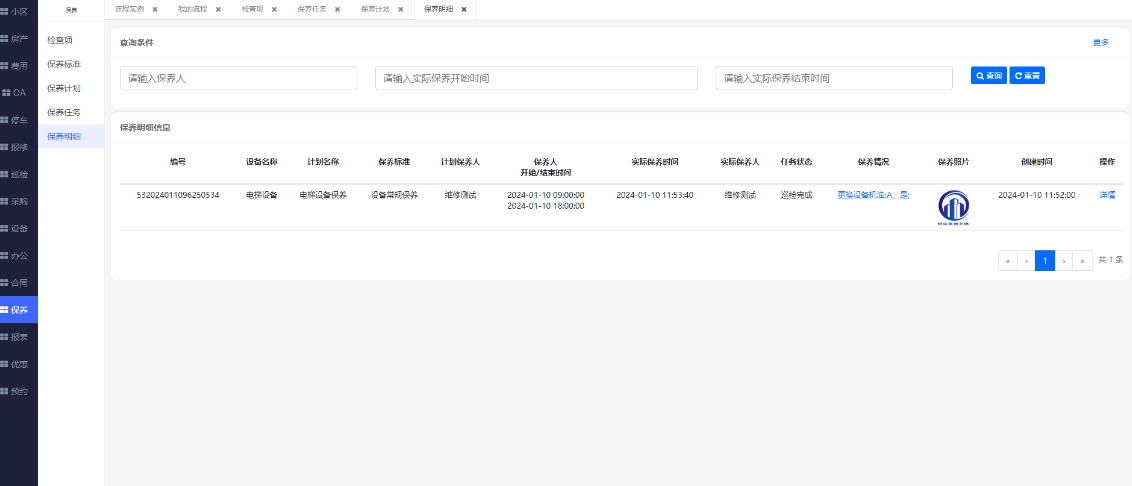Open the 停车 sidebar module

point(18,120)
